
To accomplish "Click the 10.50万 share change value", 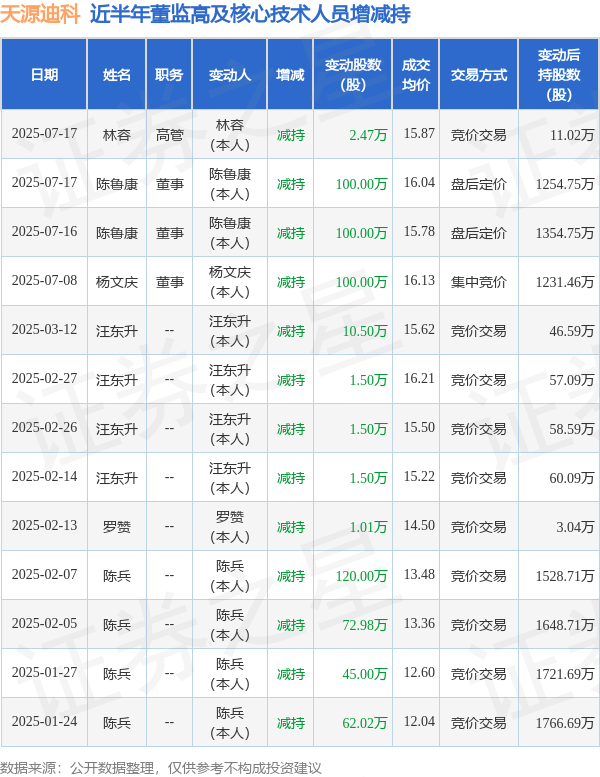I will [365, 331].
